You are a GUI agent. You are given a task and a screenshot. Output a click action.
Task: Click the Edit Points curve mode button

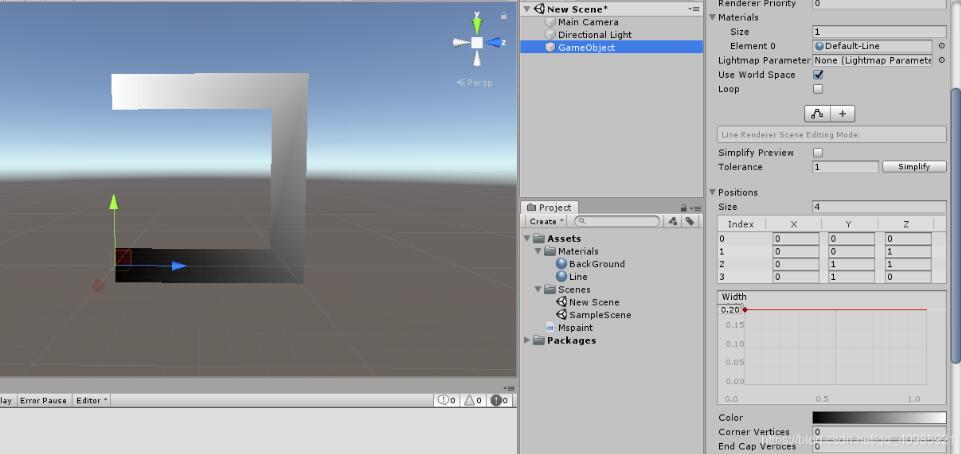pos(817,114)
